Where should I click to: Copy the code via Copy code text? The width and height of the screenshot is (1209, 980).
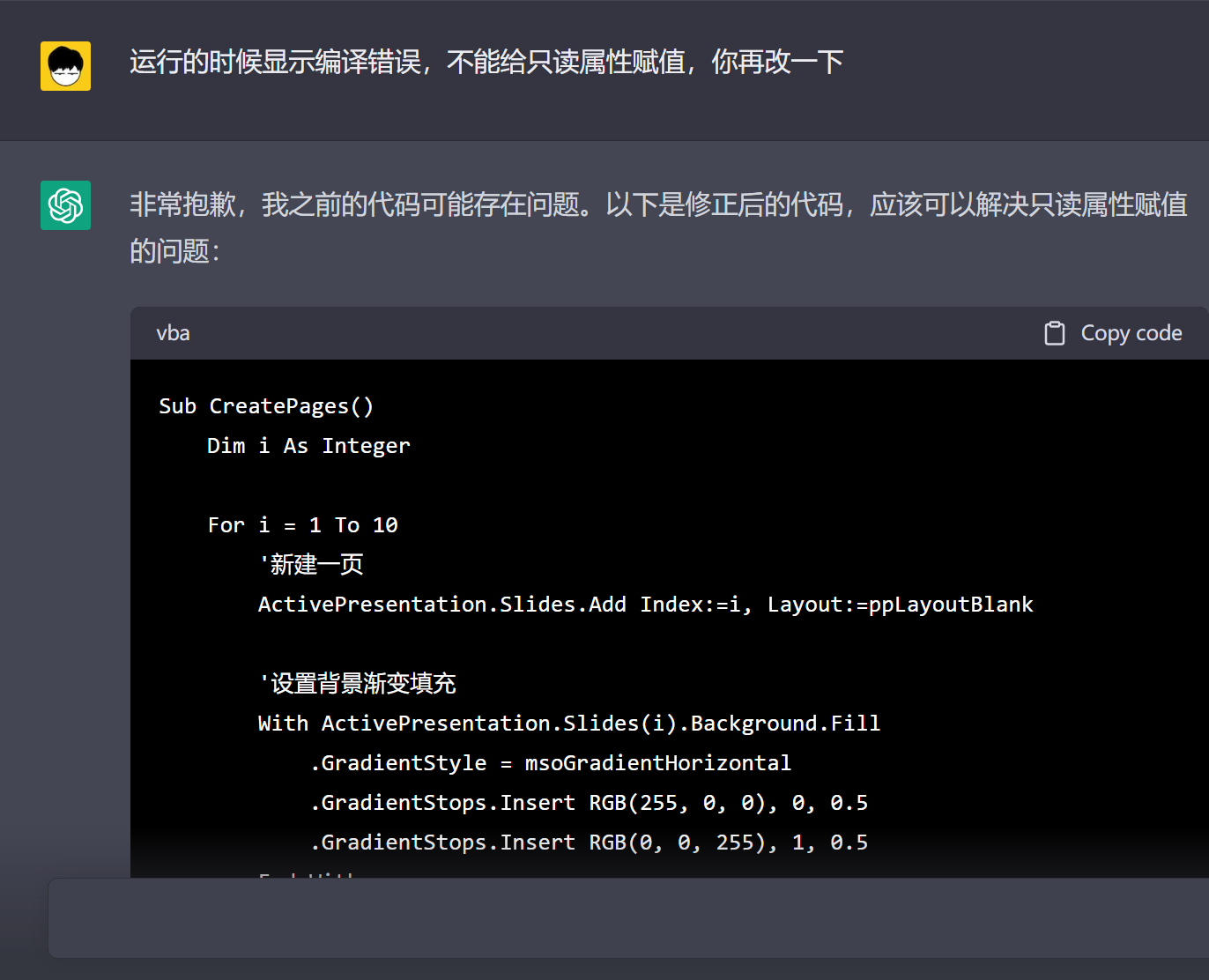[x=1131, y=333]
